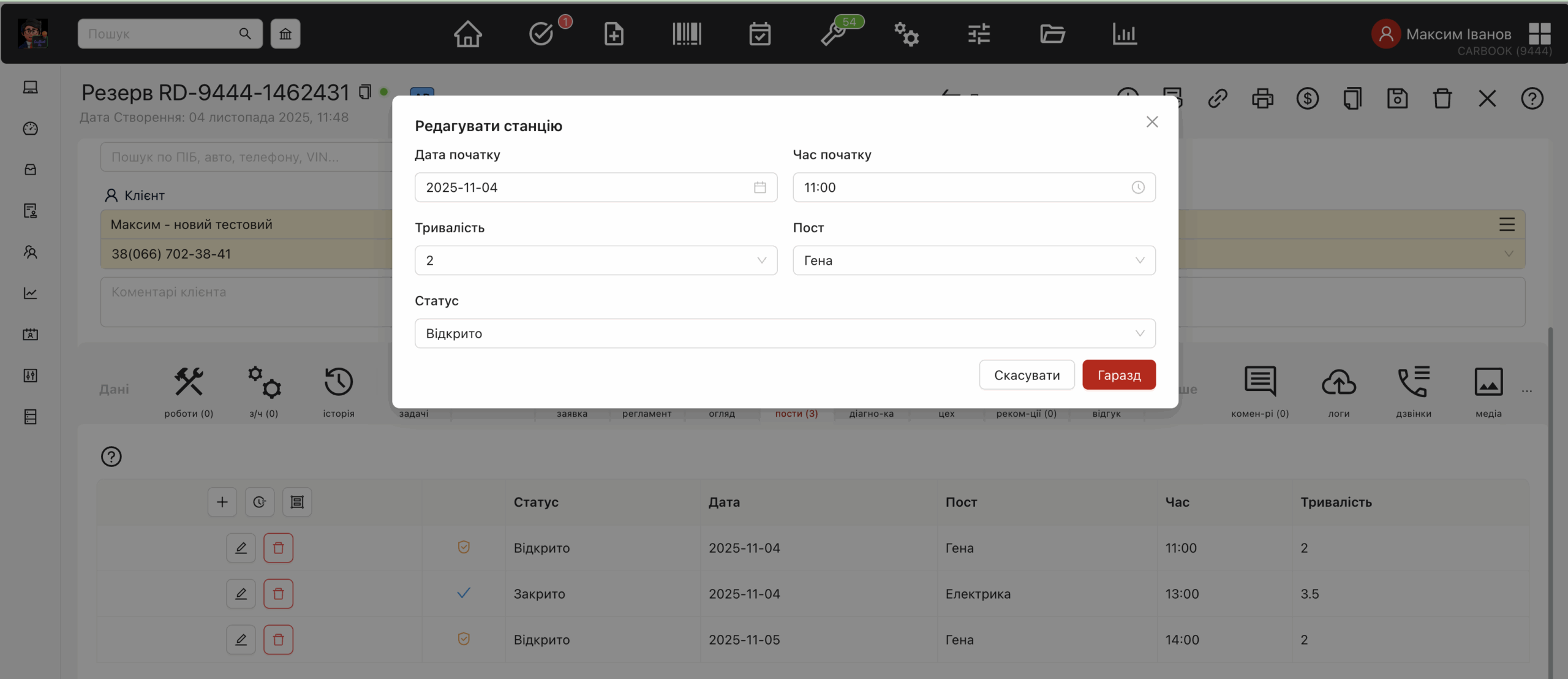Expand the Пост dropdown showing Гена
Viewport: 1568px width, 679px height.
tap(973, 260)
